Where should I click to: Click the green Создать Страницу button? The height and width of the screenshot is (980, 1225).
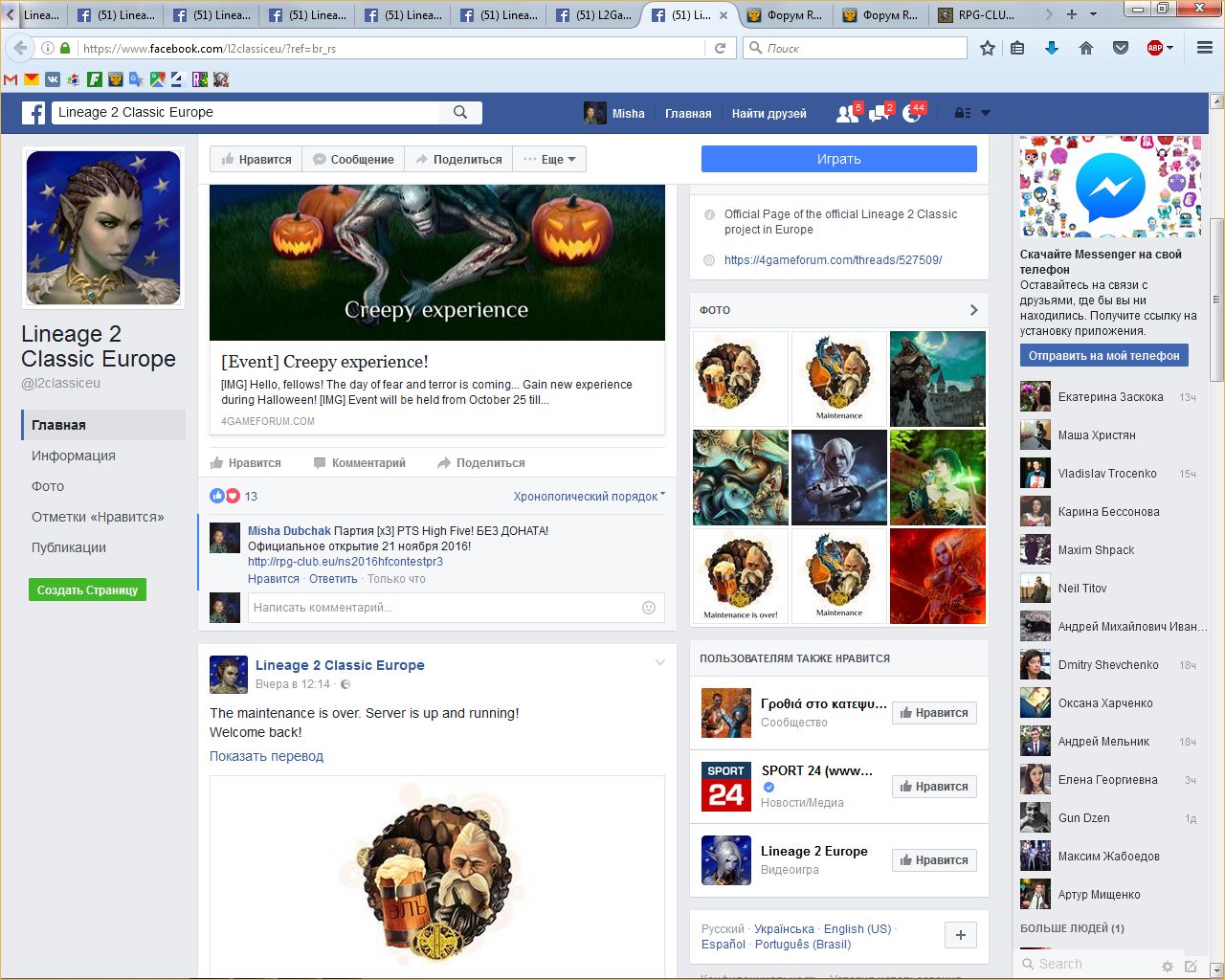pos(87,590)
